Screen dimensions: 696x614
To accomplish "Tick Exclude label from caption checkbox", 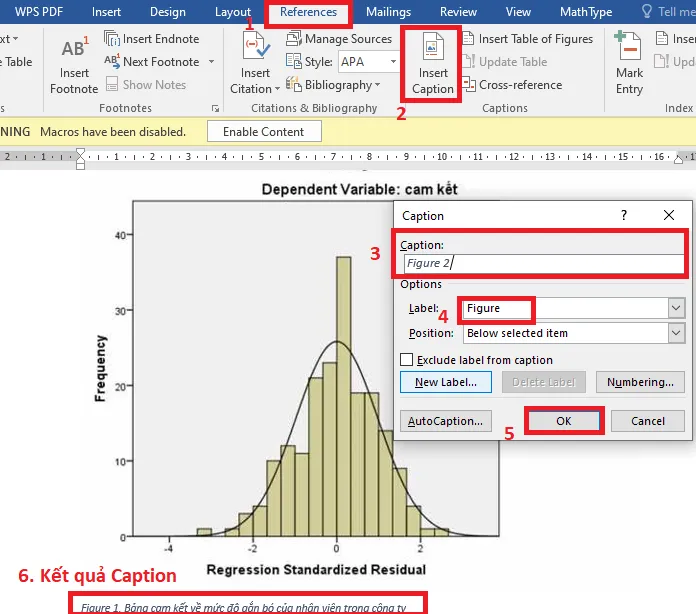I will coord(407,360).
